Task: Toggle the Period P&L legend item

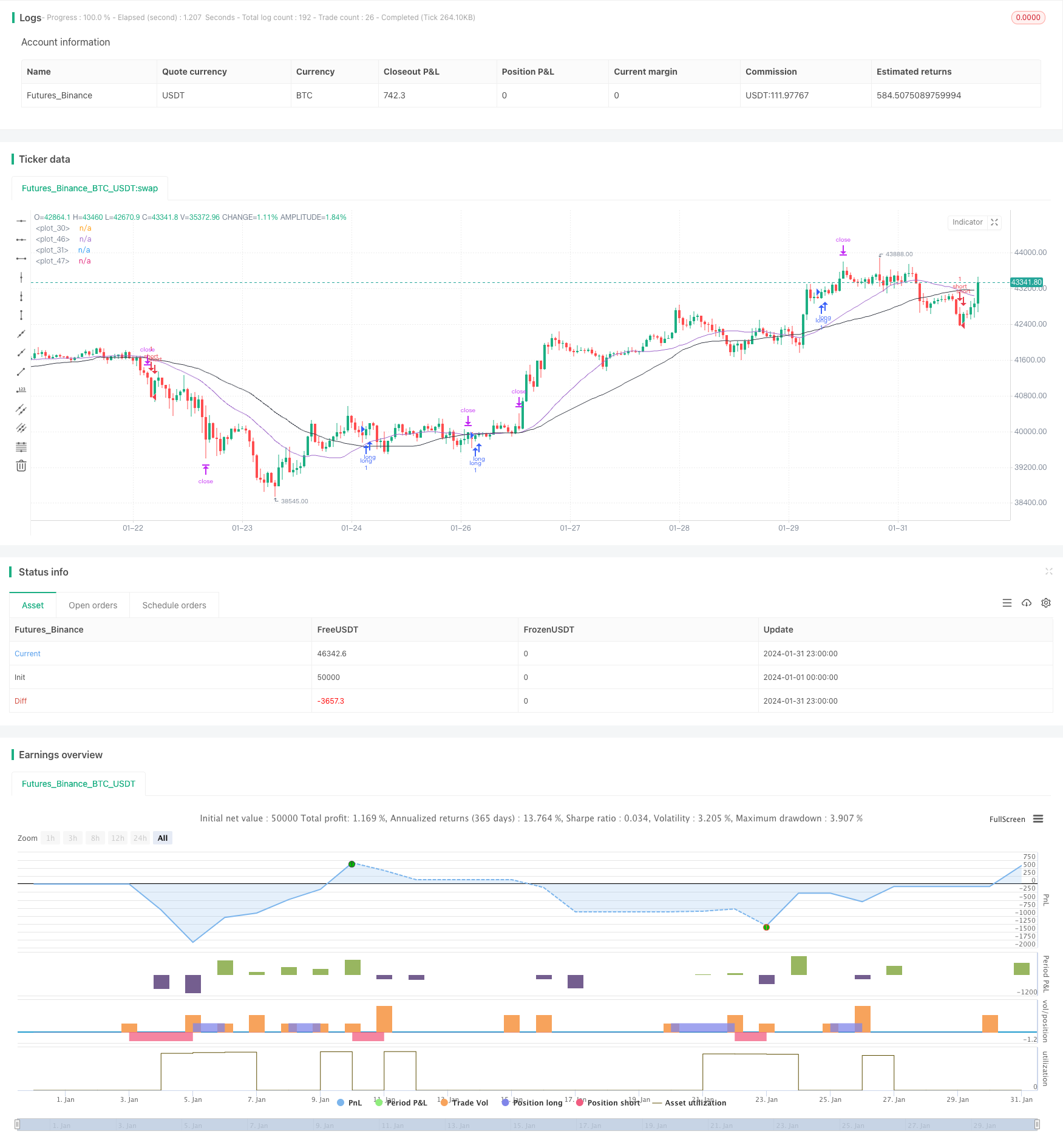Action: tap(401, 1102)
